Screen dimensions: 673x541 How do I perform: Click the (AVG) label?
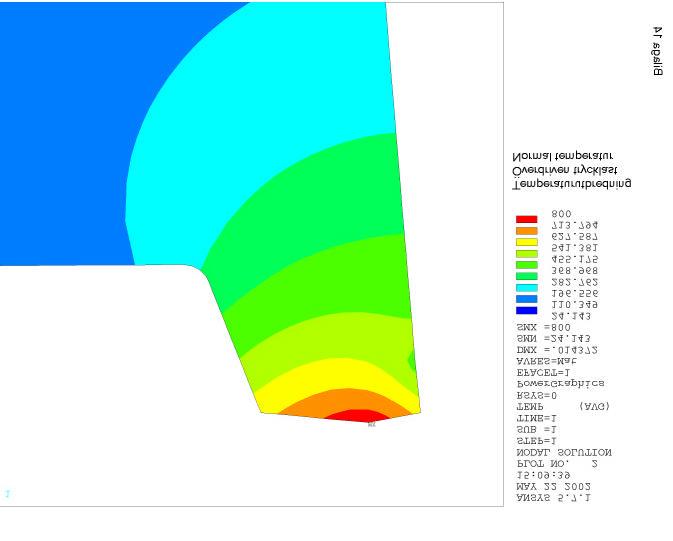pyautogui.click(x=594, y=407)
